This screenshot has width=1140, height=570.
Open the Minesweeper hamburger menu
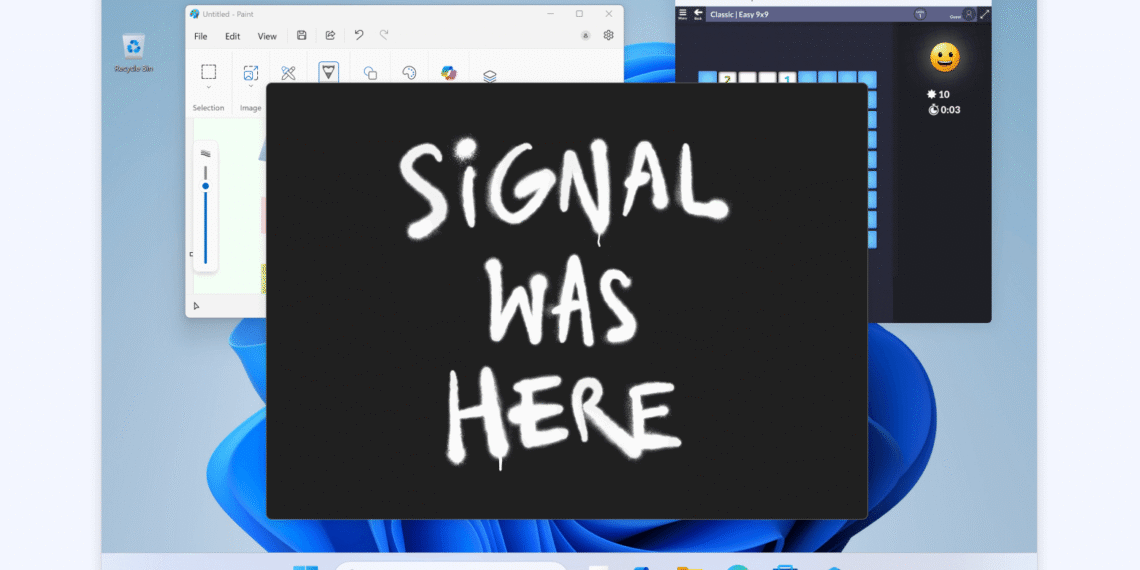(683, 14)
